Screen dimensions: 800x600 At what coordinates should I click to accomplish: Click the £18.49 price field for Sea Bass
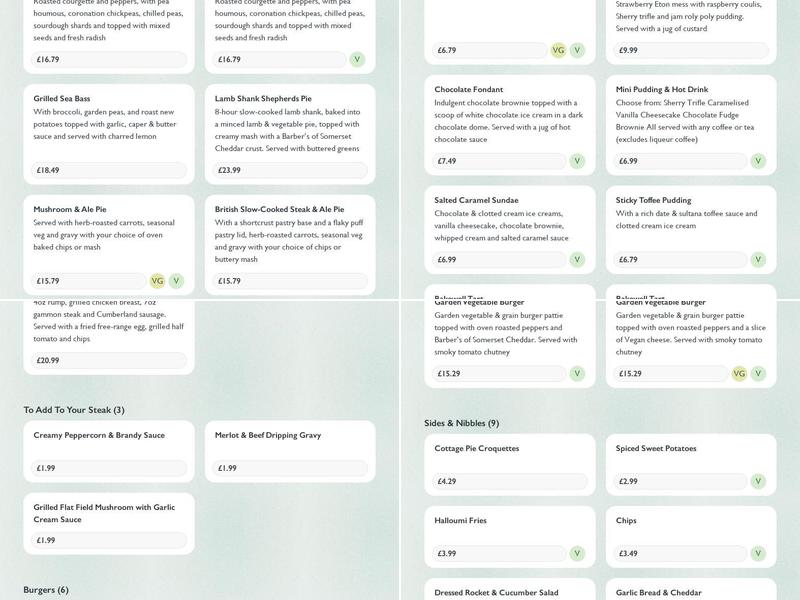click(x=109, y=171)
